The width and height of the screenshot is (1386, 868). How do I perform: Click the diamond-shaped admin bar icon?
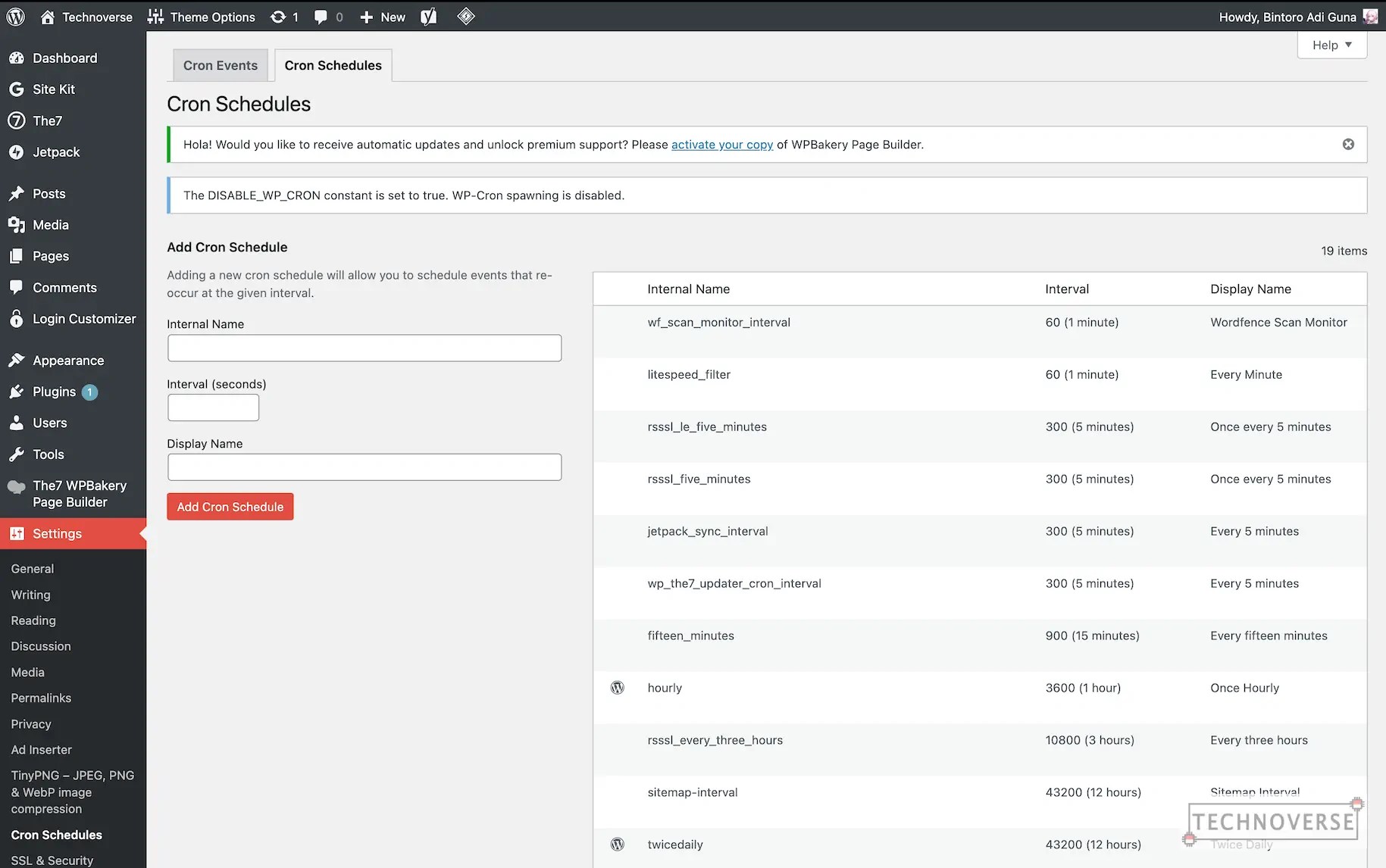tap(466, 16)
